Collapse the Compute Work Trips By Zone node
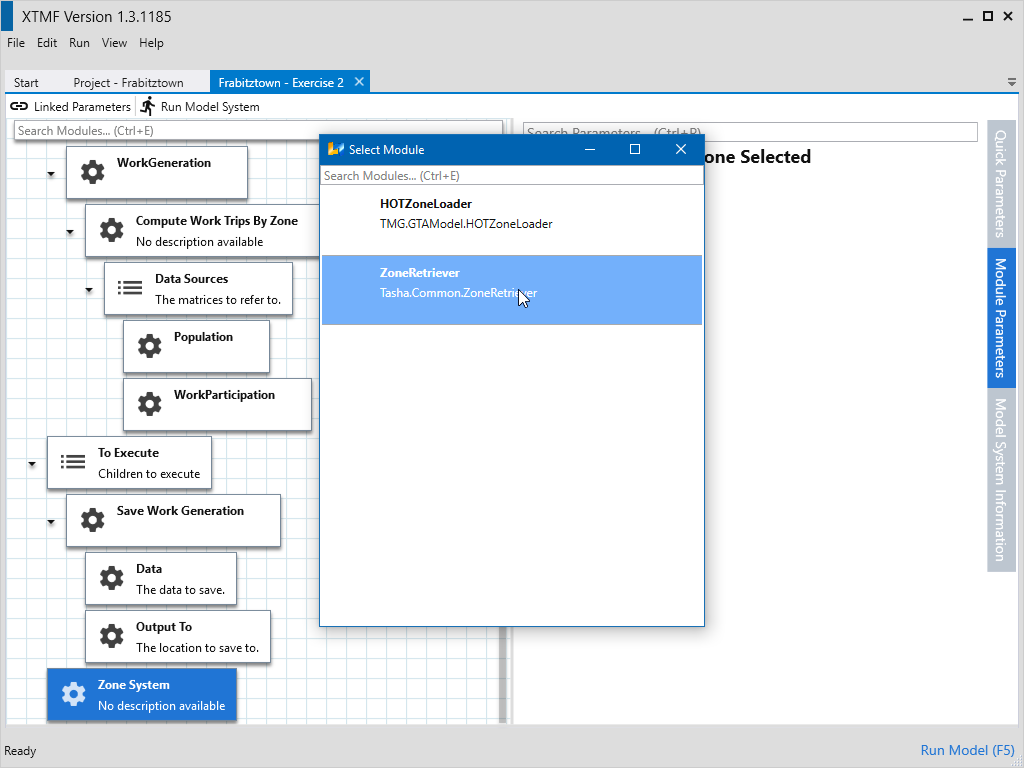Screen dimensions: 1024x768 (x=70, y=233)
